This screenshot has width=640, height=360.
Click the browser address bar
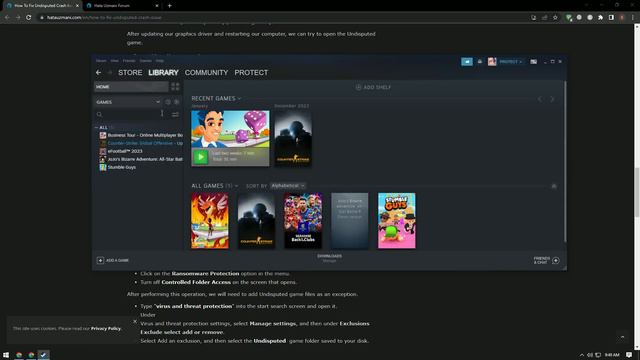coord(282,18)
